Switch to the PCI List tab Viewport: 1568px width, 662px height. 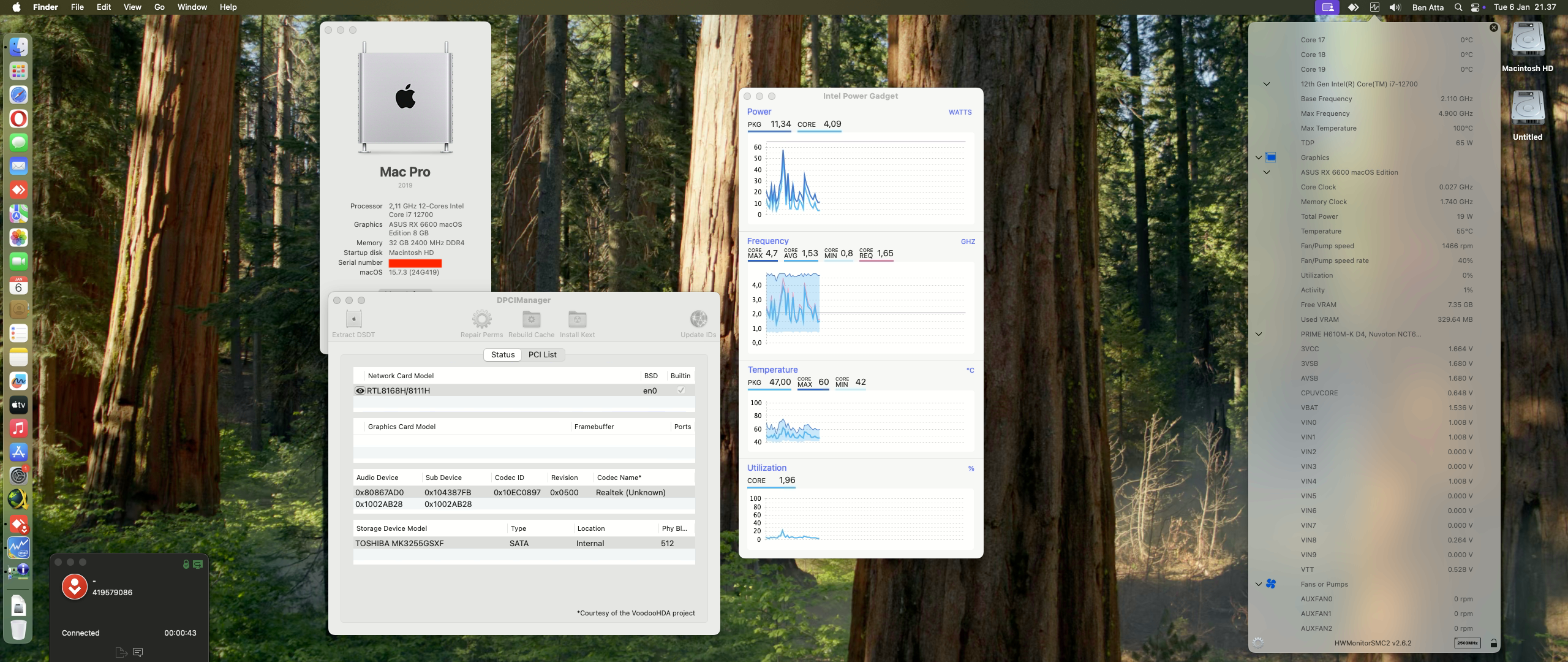coord(543,355)
